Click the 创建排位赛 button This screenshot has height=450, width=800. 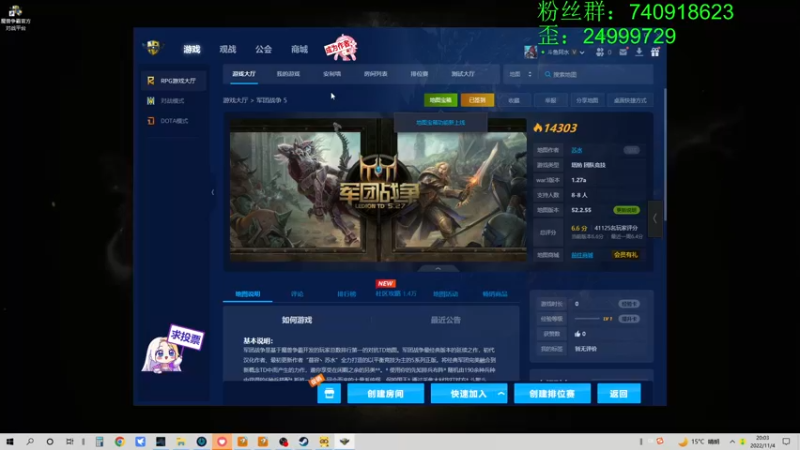tap(552, 393)
